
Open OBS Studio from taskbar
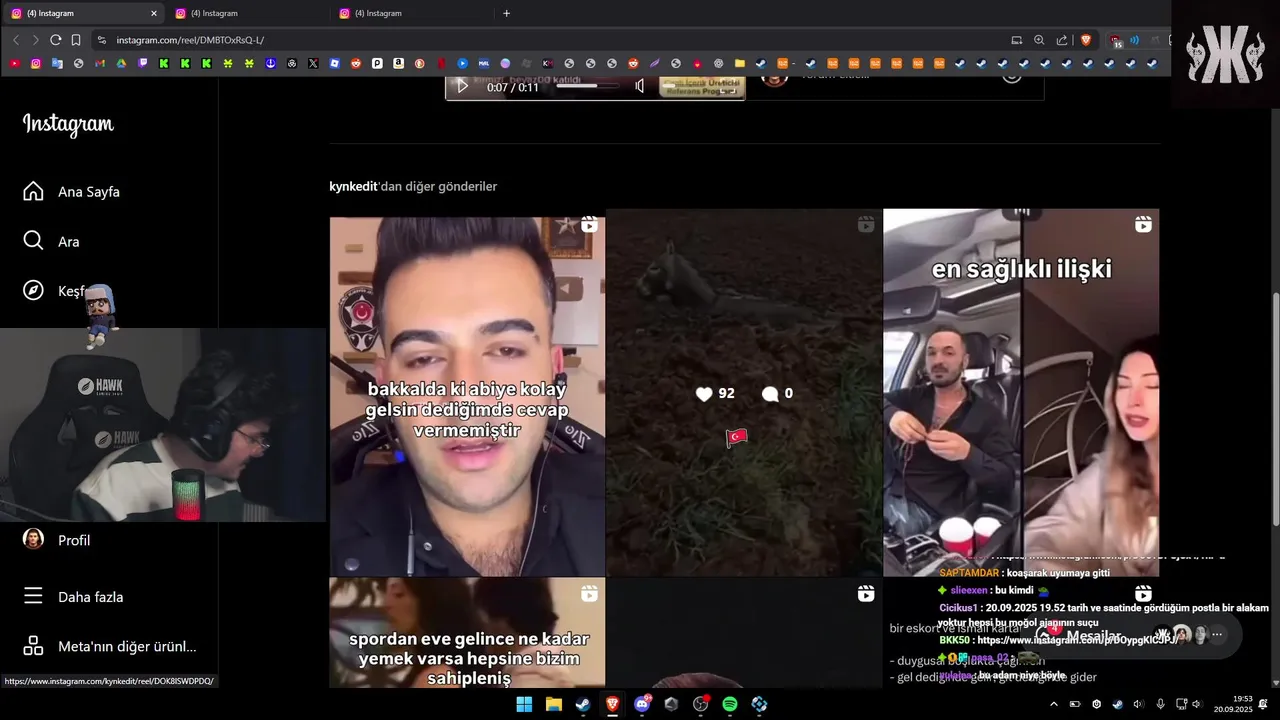[701, 704]
